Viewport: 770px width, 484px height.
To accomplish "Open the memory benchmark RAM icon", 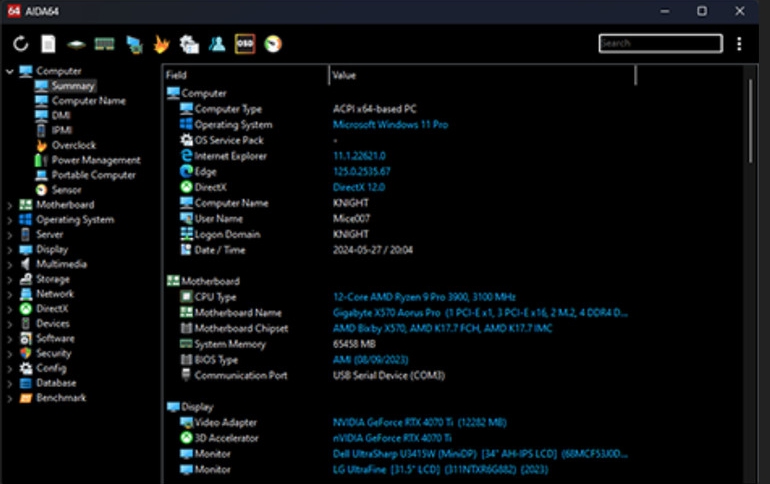I will [x=105, y=45].
